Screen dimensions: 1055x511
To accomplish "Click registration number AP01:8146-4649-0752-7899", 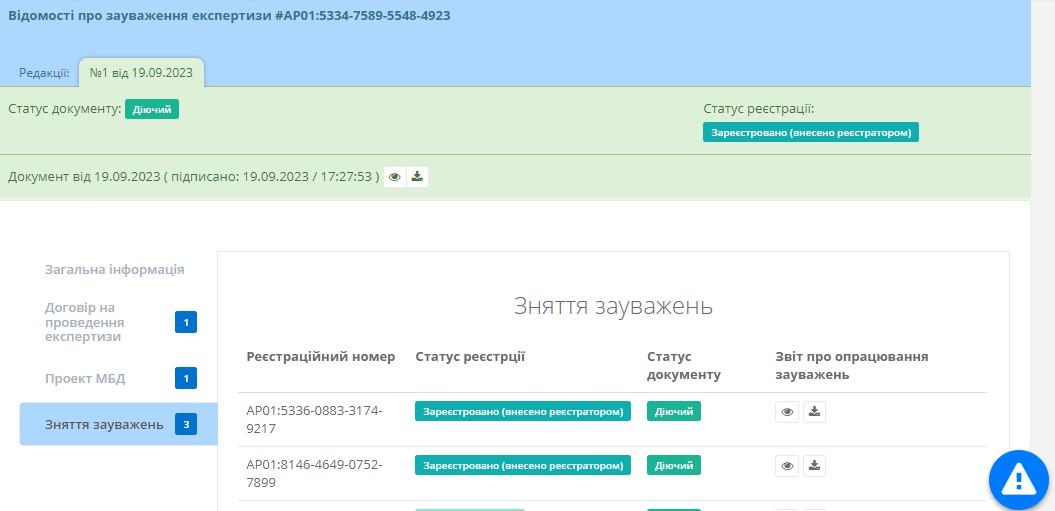I will click(314, 473).
